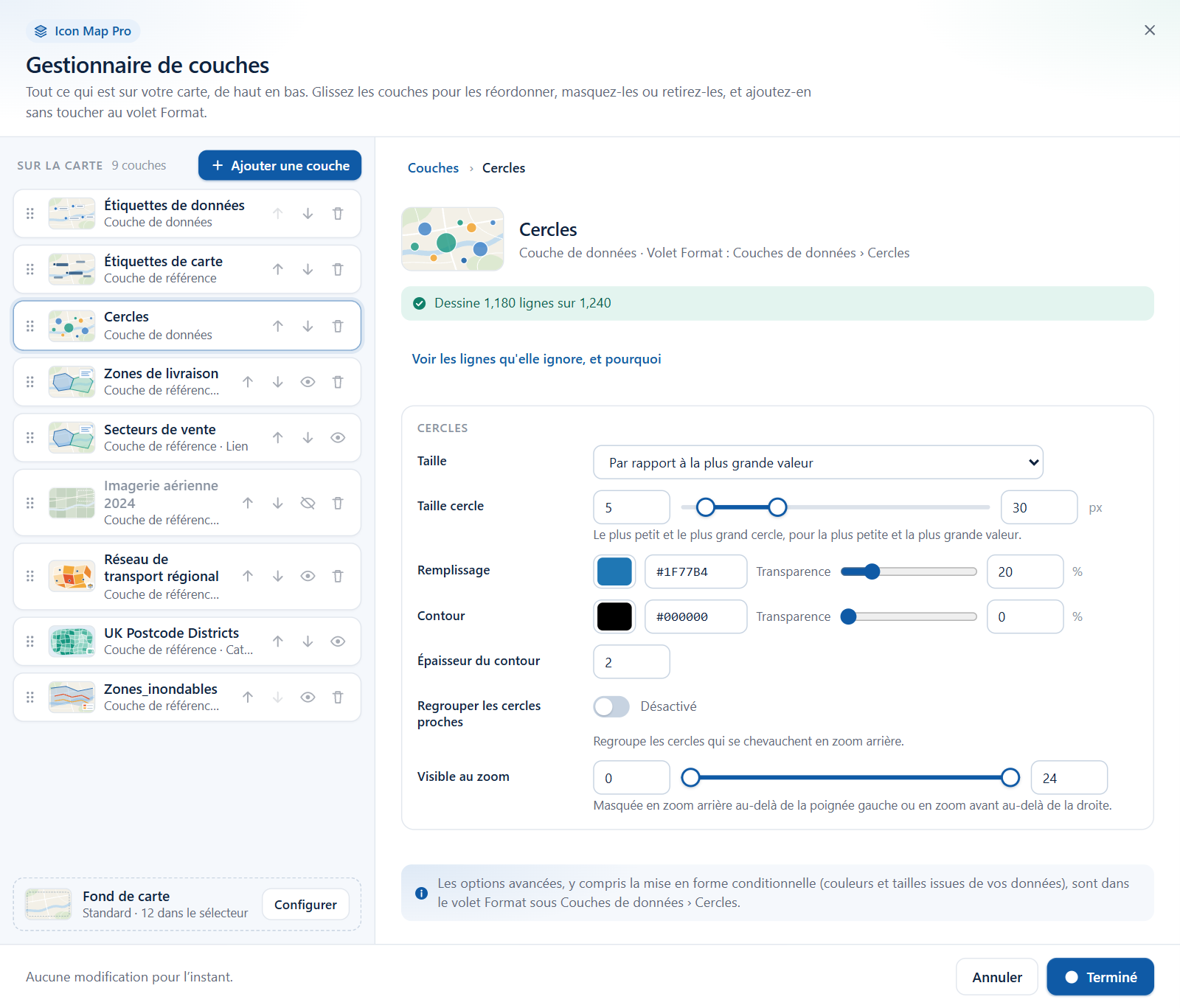Viewport: 1180px width, 1008px height.
Task: Delete the Réseau de transport régional layer
Action: tap(338, 577)
